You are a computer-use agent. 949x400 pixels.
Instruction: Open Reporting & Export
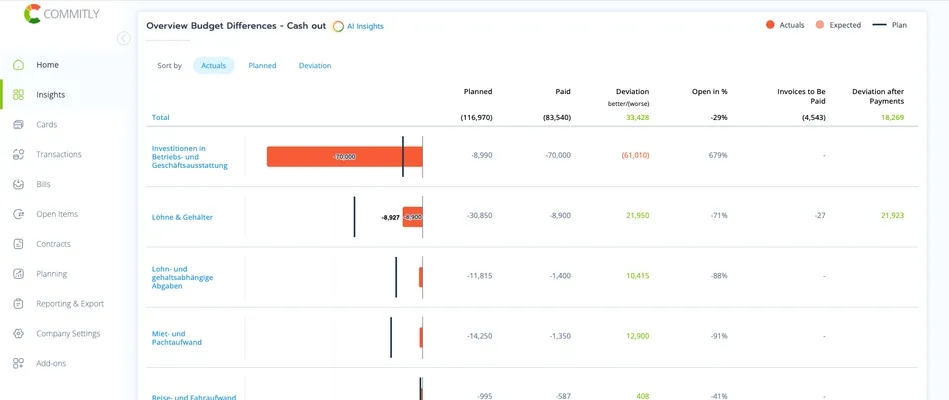point(70,304)
